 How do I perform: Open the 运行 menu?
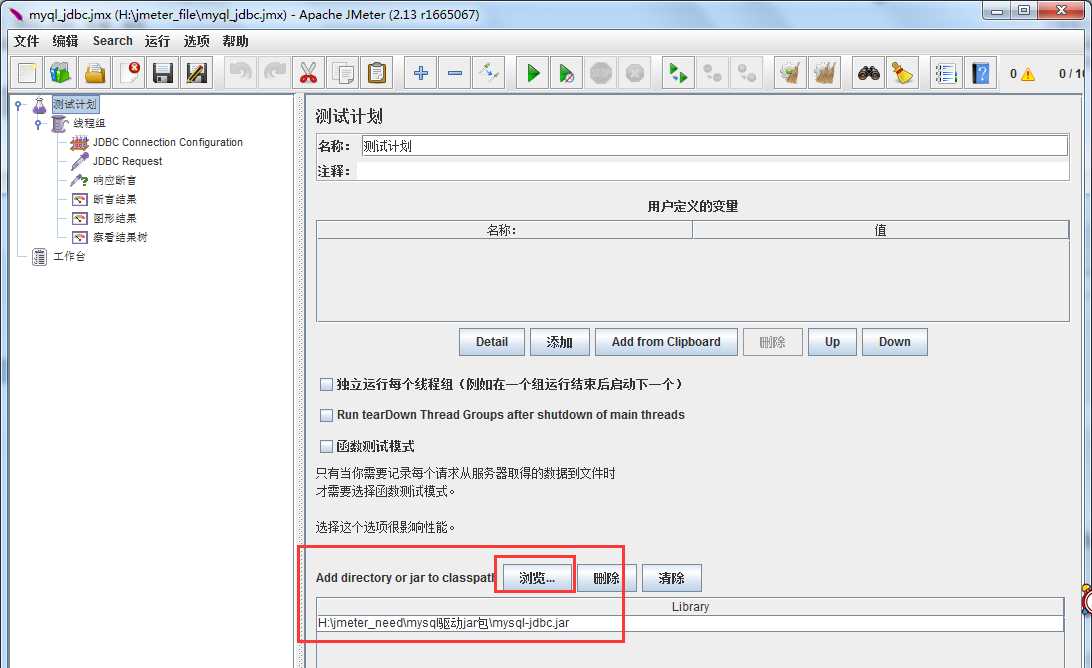click(157, 41)
